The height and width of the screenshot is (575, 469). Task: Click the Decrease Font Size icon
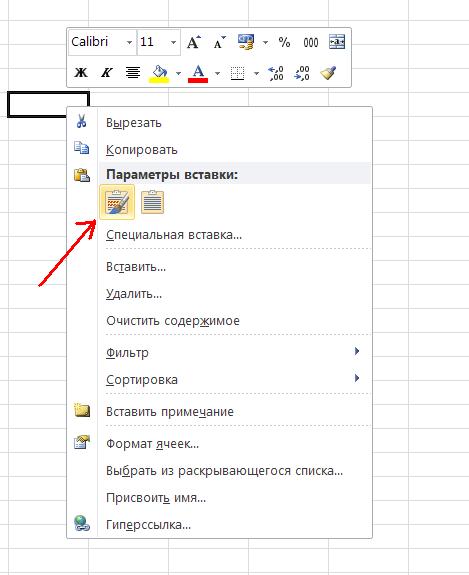(x=219, y=43)
